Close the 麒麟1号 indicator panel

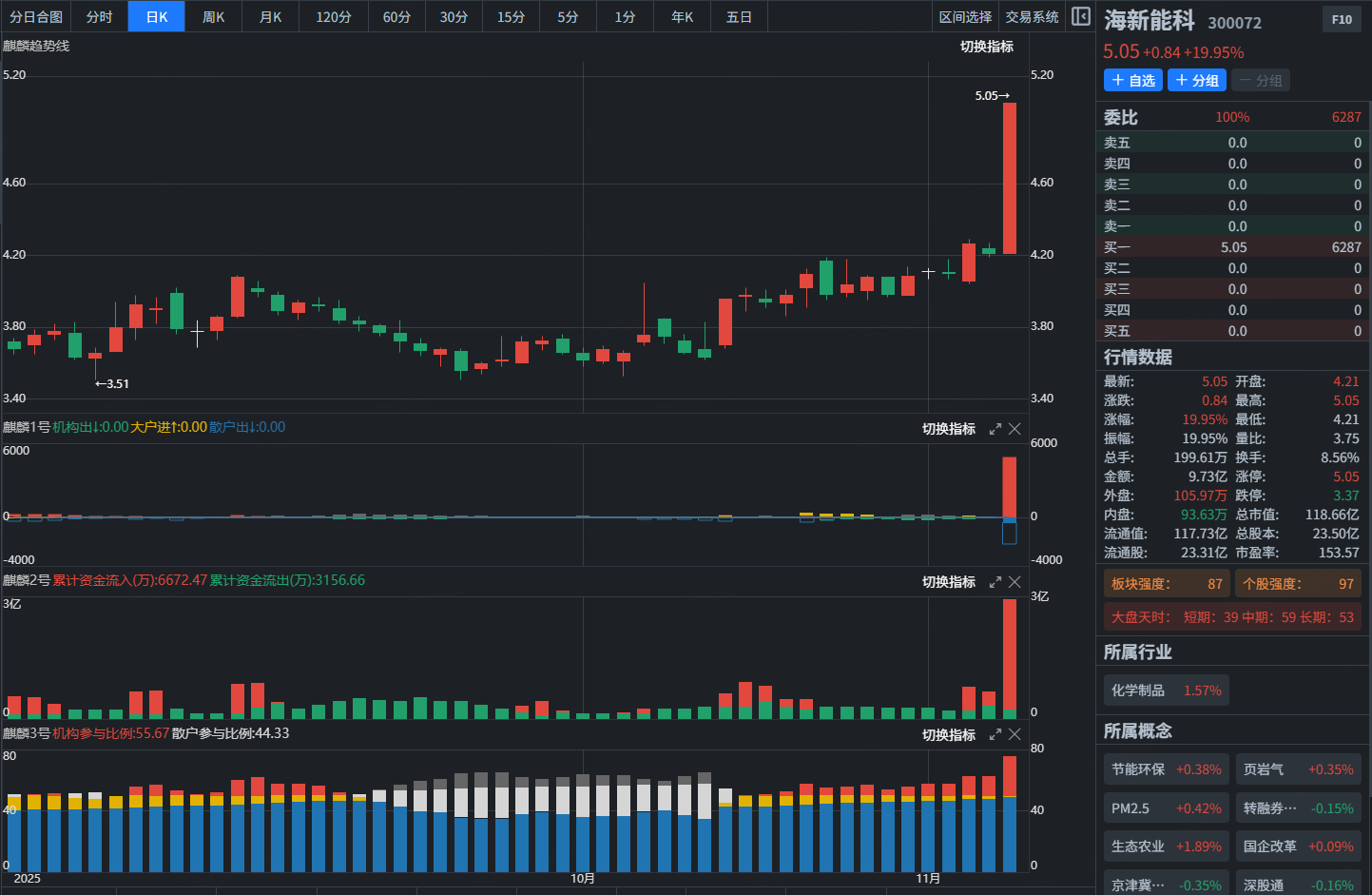pyautogui.click(x=1015, y=429)
